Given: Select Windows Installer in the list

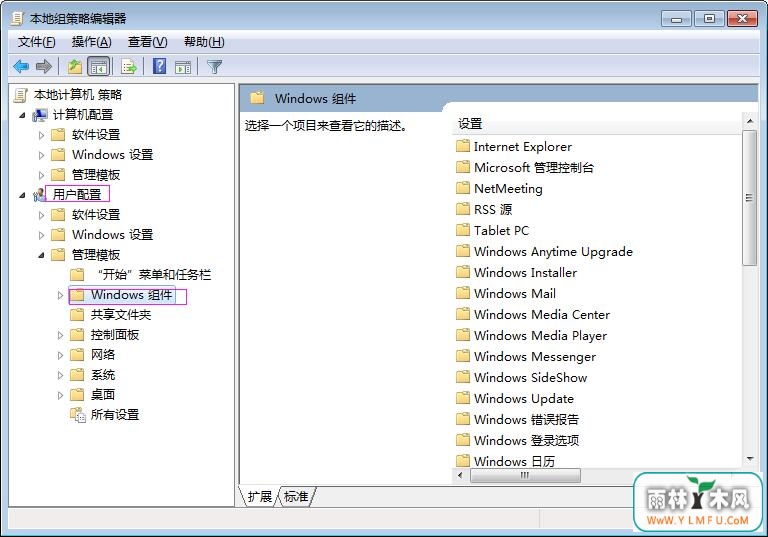Looking at the screenshot, I should (x=525, y=272).
